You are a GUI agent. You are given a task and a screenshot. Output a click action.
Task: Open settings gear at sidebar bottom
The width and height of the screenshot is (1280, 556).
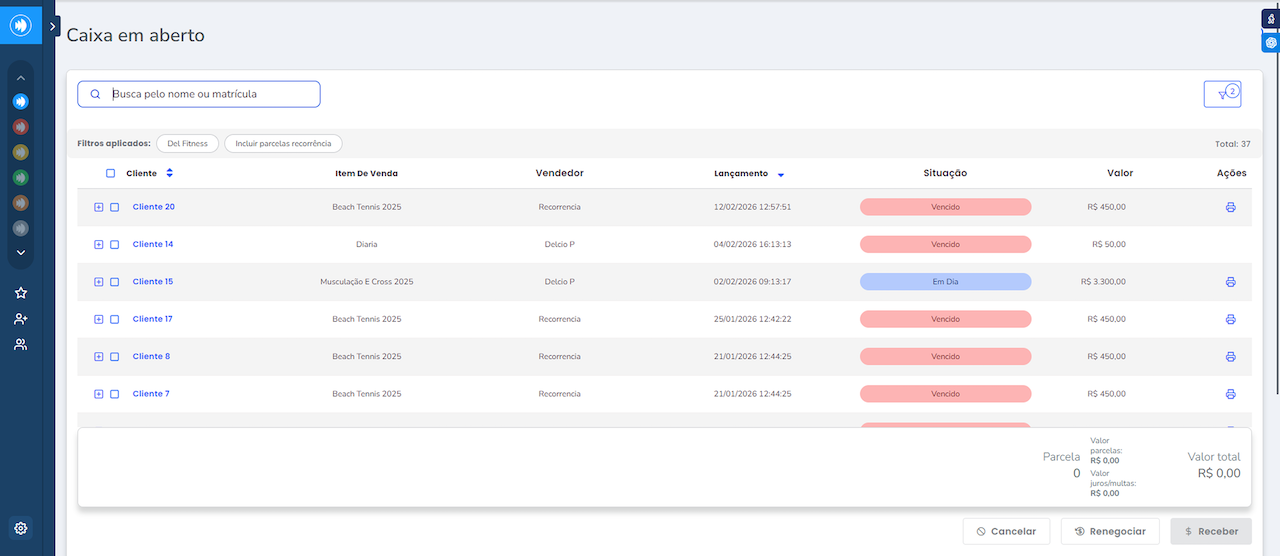click(x=21, y=528)
